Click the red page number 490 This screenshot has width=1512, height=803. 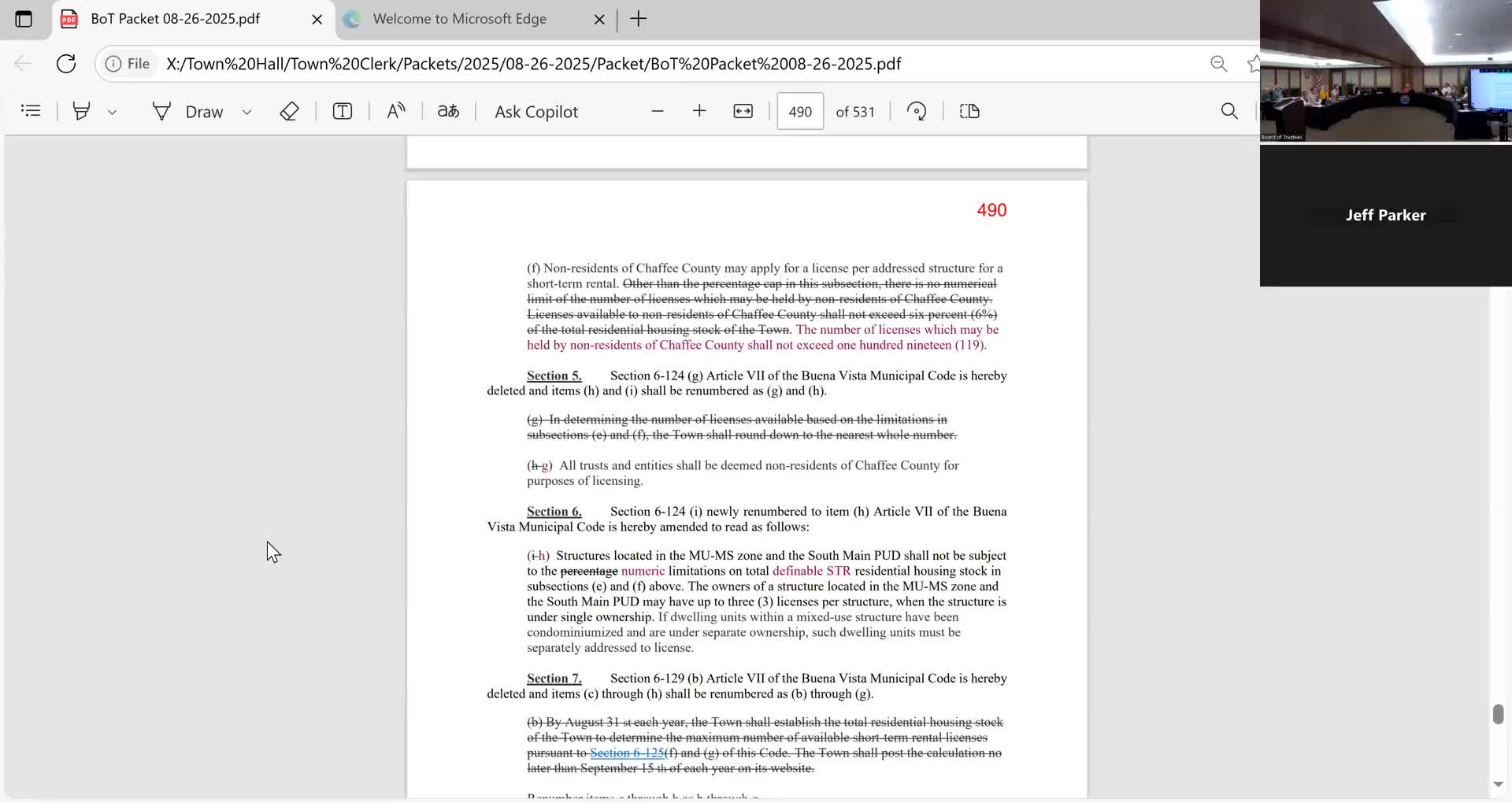pyautogui.click(x=991, y=210)
